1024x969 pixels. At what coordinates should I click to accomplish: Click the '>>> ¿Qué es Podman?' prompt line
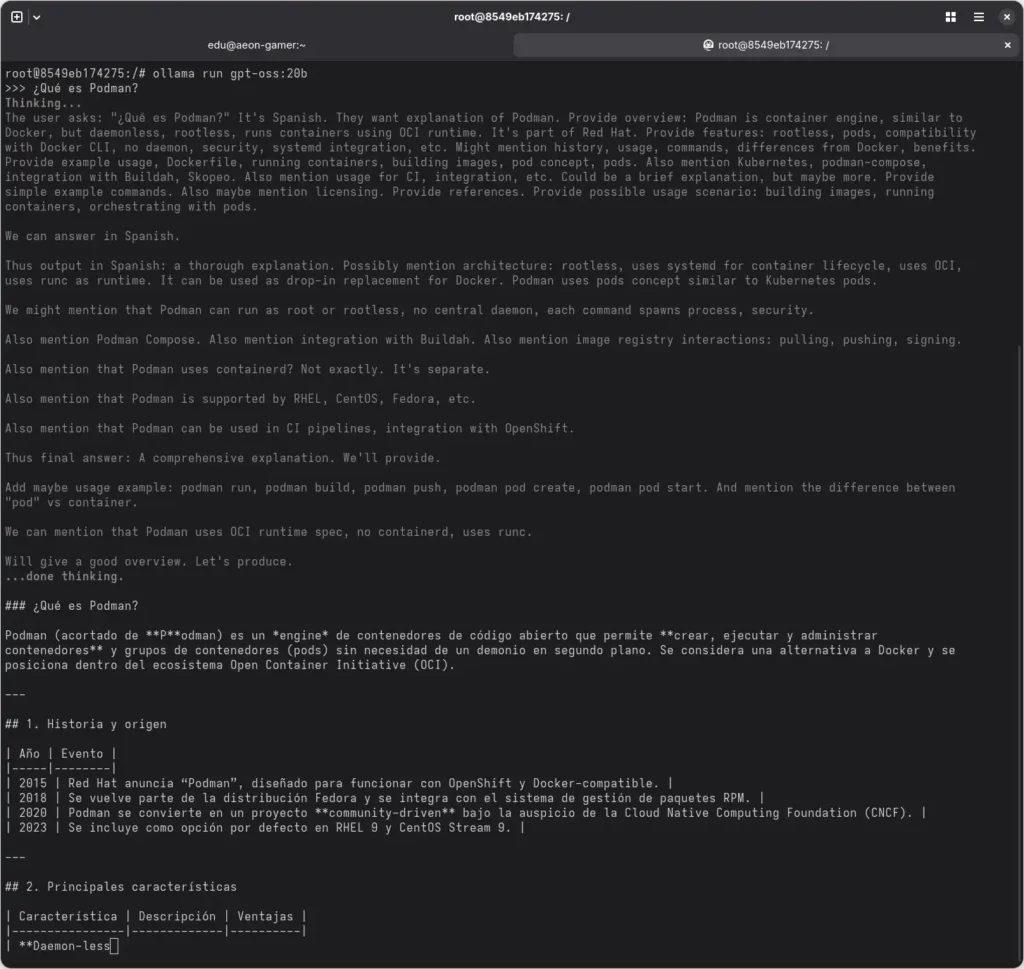pos(71,88)
